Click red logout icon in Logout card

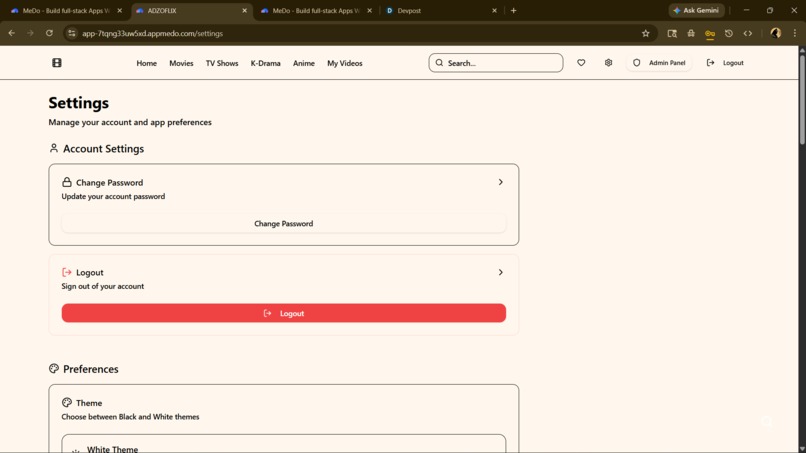(67, 272)
